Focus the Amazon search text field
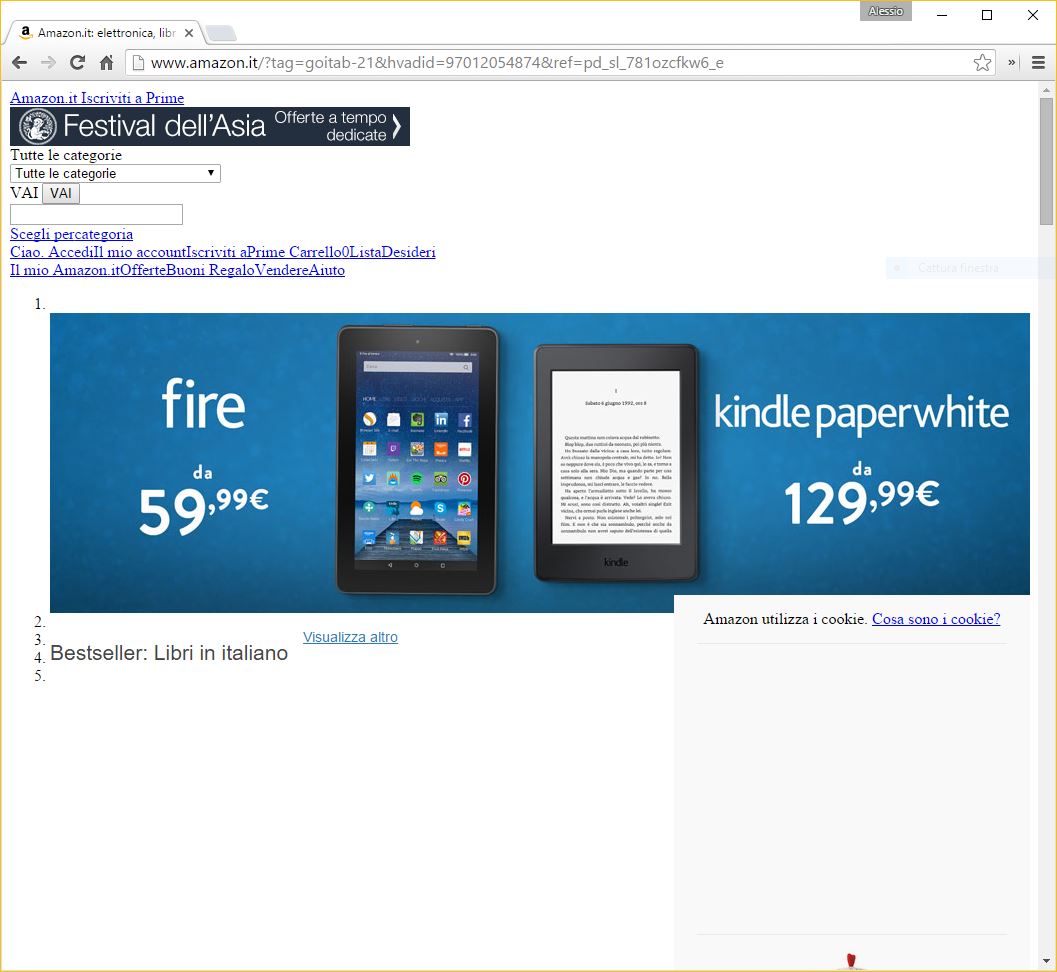This screenshot has height=972, width=1057. tap(96, 215)
